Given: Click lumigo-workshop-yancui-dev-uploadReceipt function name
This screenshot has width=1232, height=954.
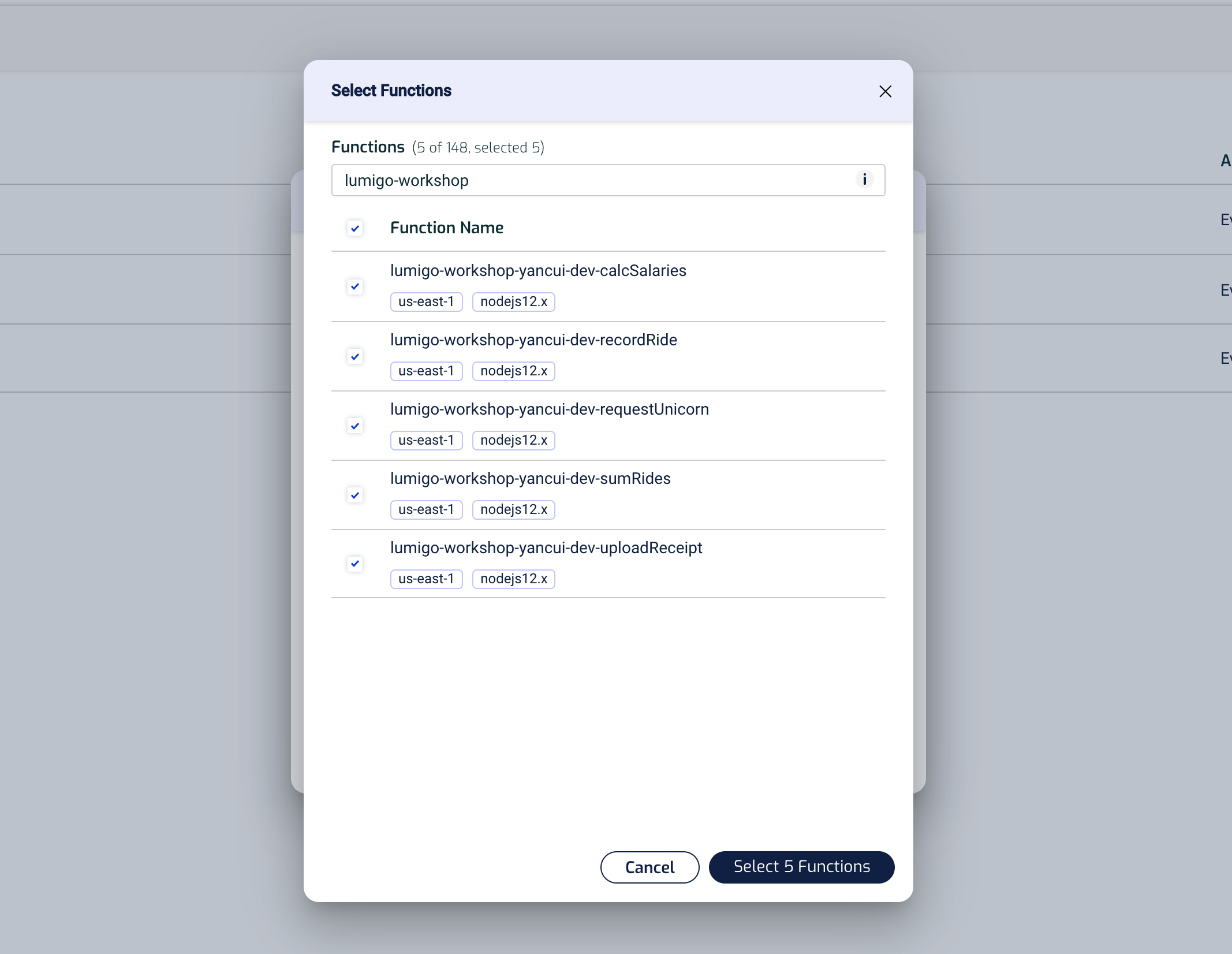Looking at the screenshot, I should (546, 548).
